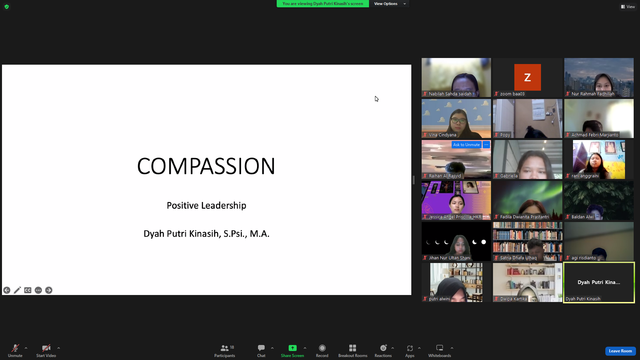Image resolution: width=640 pixels, height=360 pixels.
Task: Open the Reactions menu
Action: pyautogui.click(x=383, y=350)
